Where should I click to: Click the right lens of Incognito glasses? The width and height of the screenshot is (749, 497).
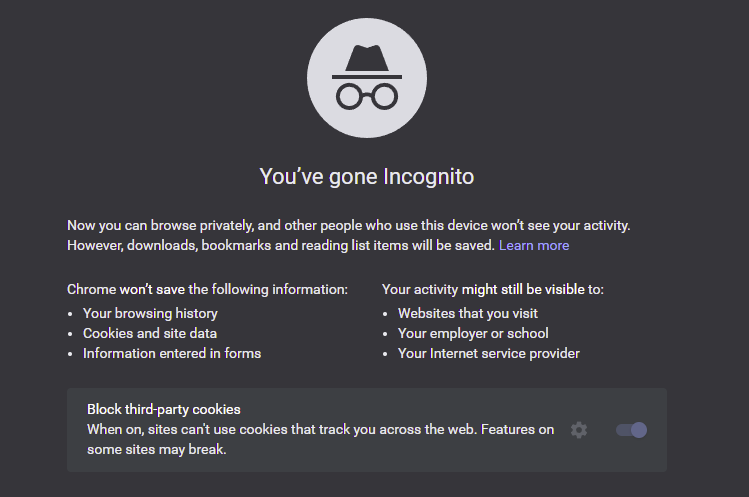pos(385,97)
